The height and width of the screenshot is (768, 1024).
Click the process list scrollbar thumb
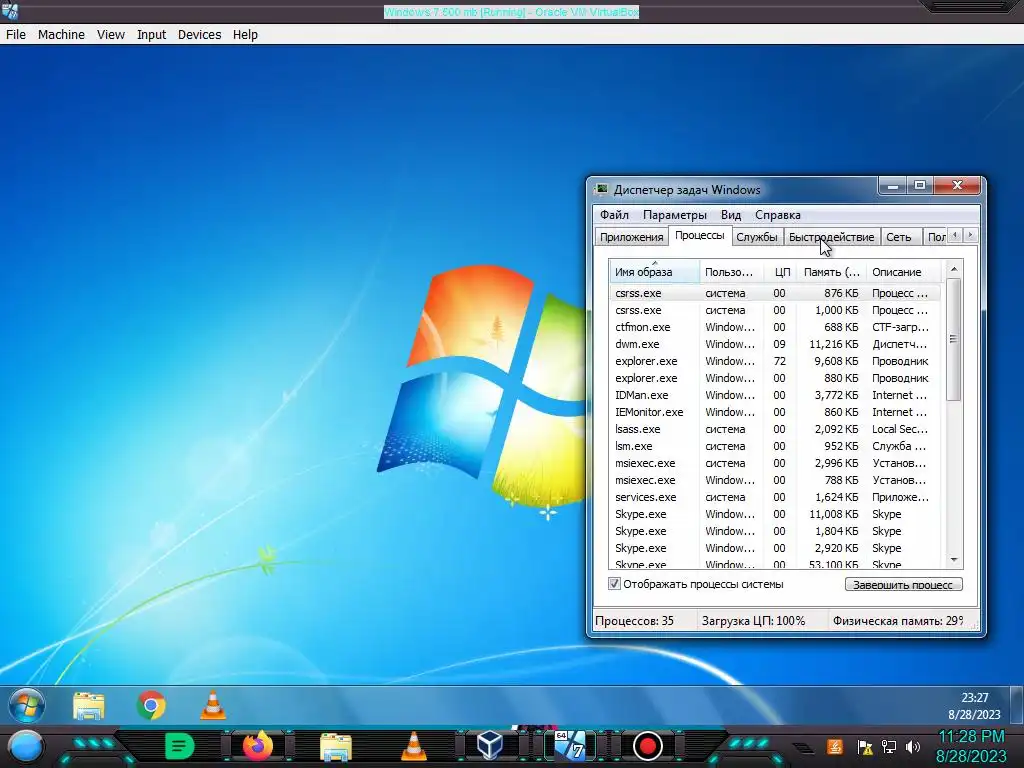[954, 340]
